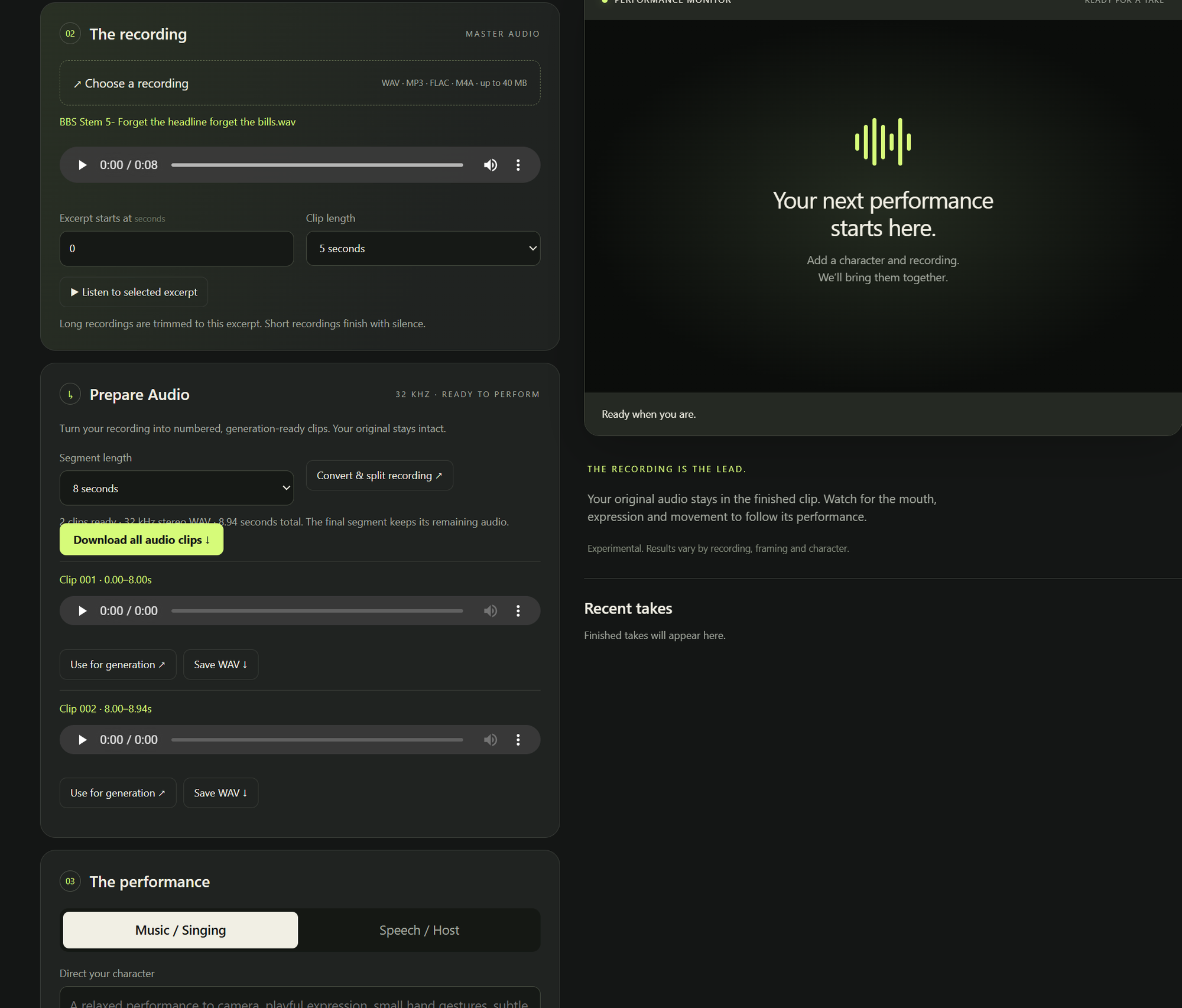Click Convert & split recording button

click(x=379, y=475)
